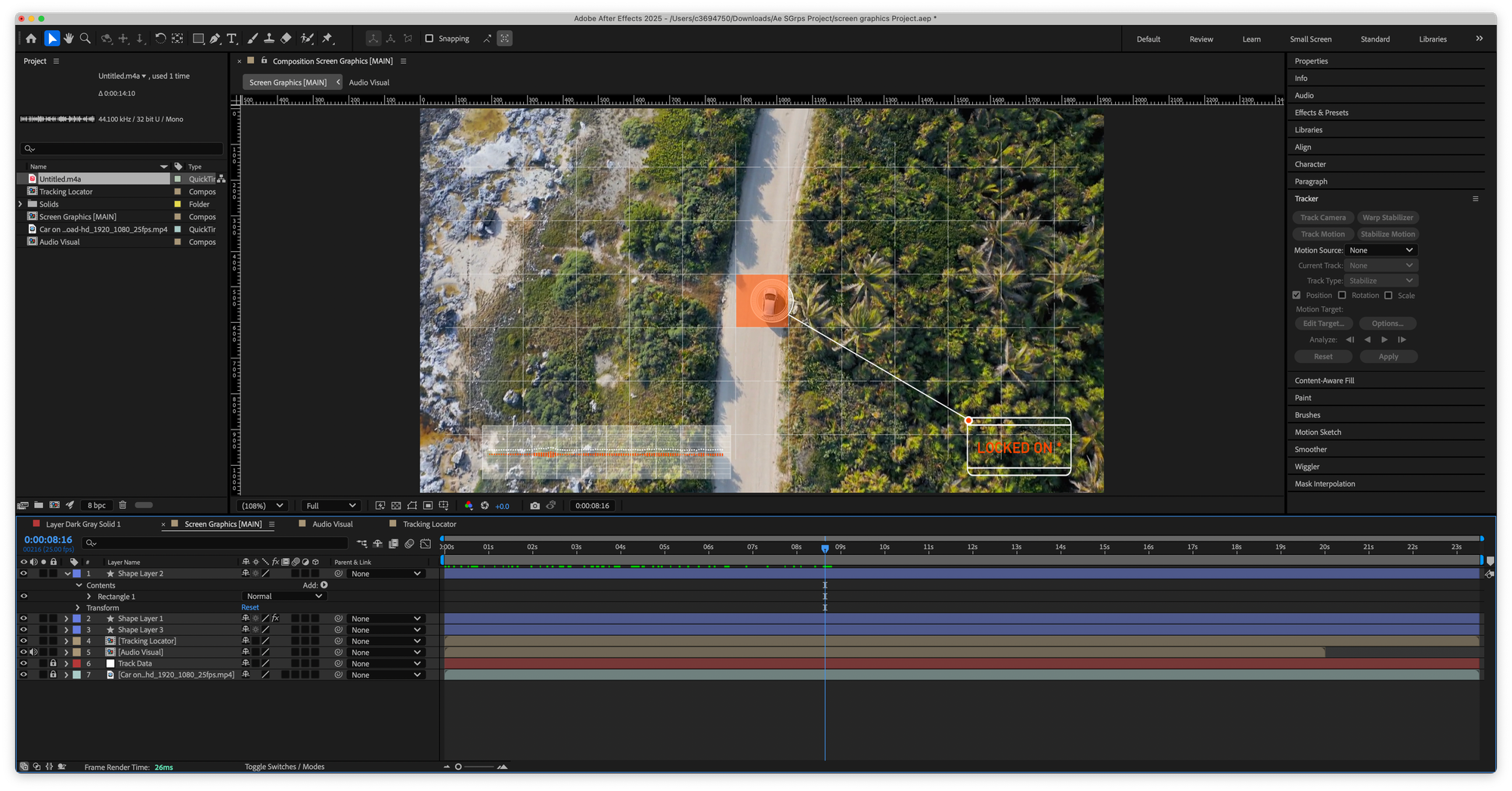Click the 8 bpc color depth button
Image resolution: width=1512 pixels, height=791 pixels.
(97, 505)
